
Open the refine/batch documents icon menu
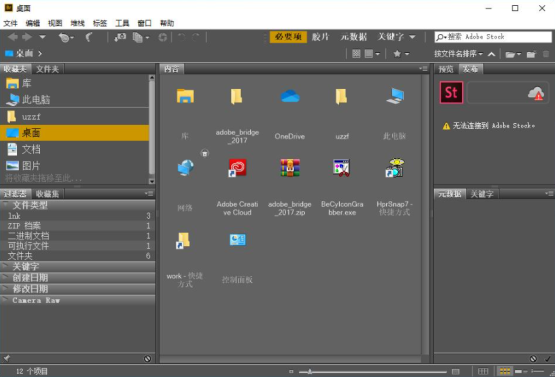[x=141, y=37]
